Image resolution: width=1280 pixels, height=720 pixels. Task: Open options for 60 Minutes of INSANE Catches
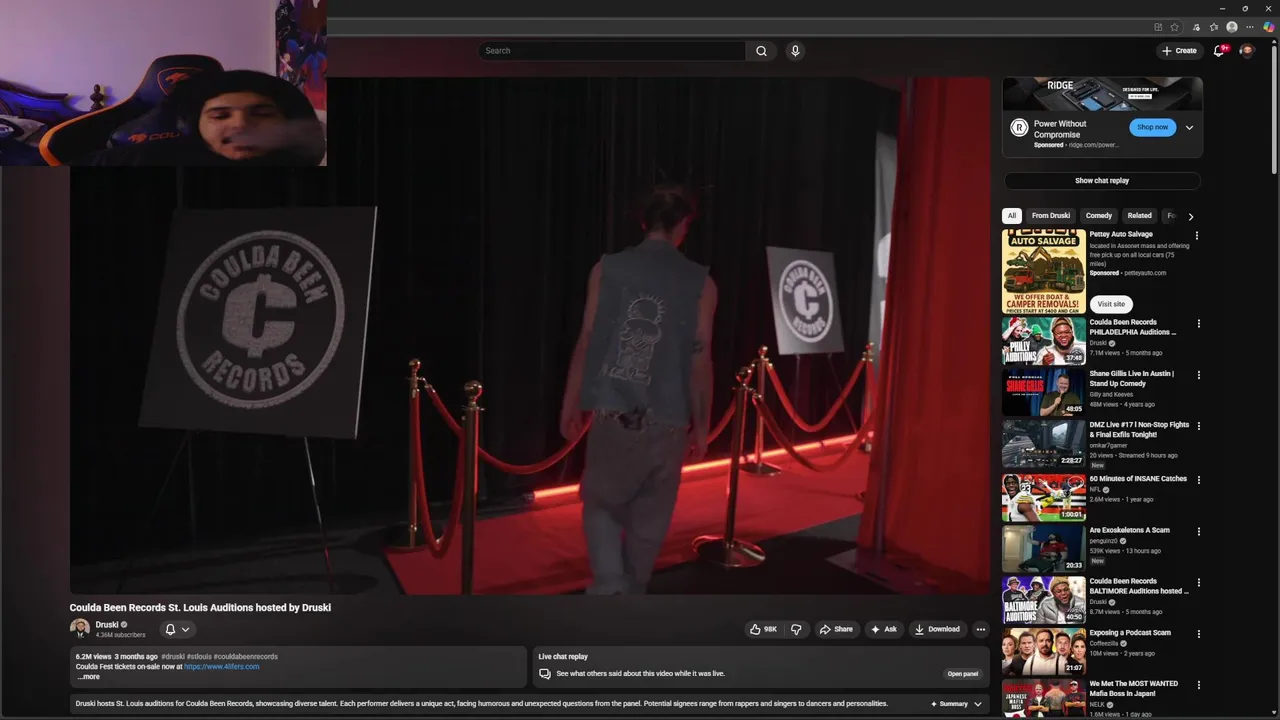[1198, 480]
